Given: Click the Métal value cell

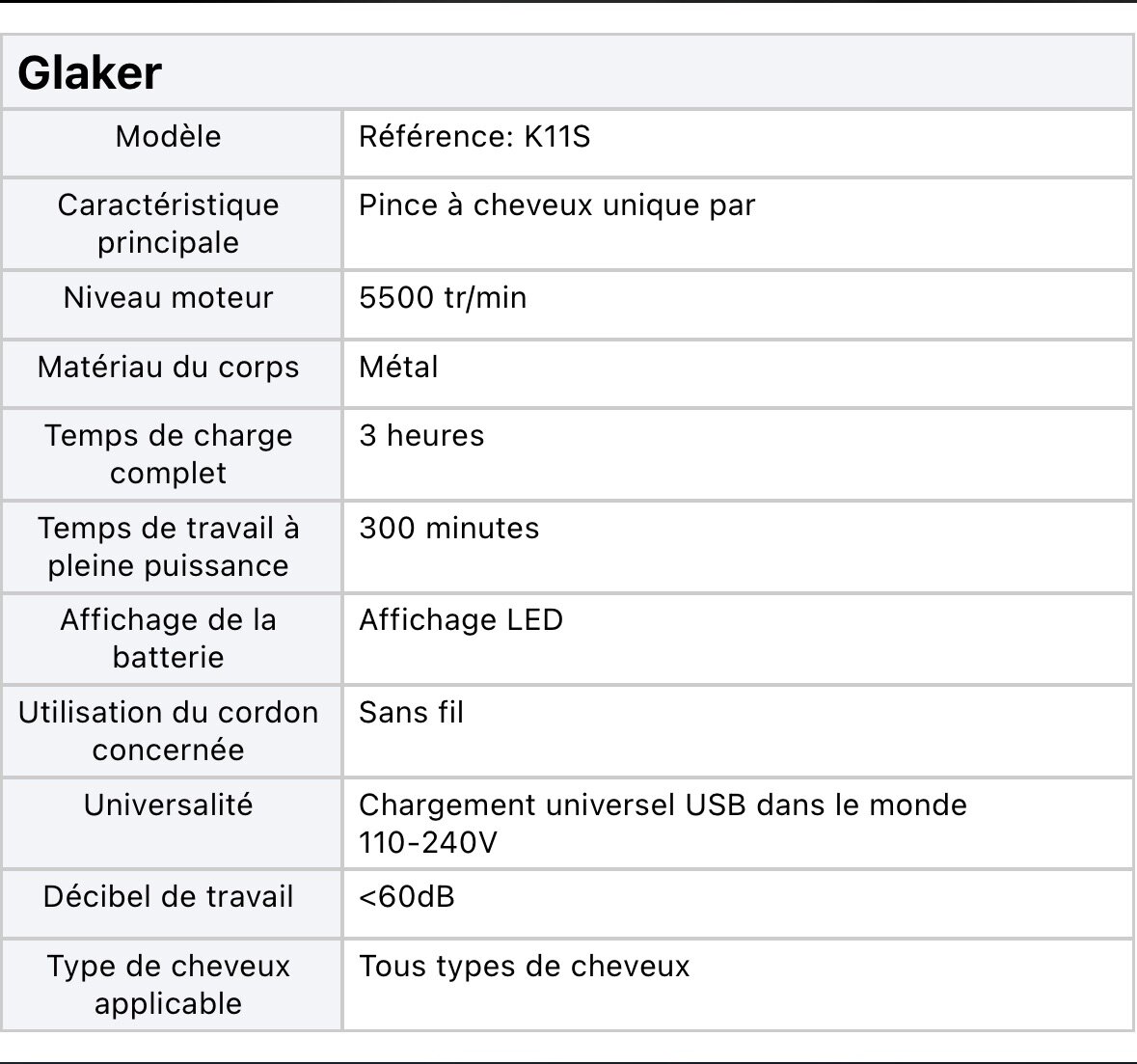Looking at the screenshot, I should 398,368.
